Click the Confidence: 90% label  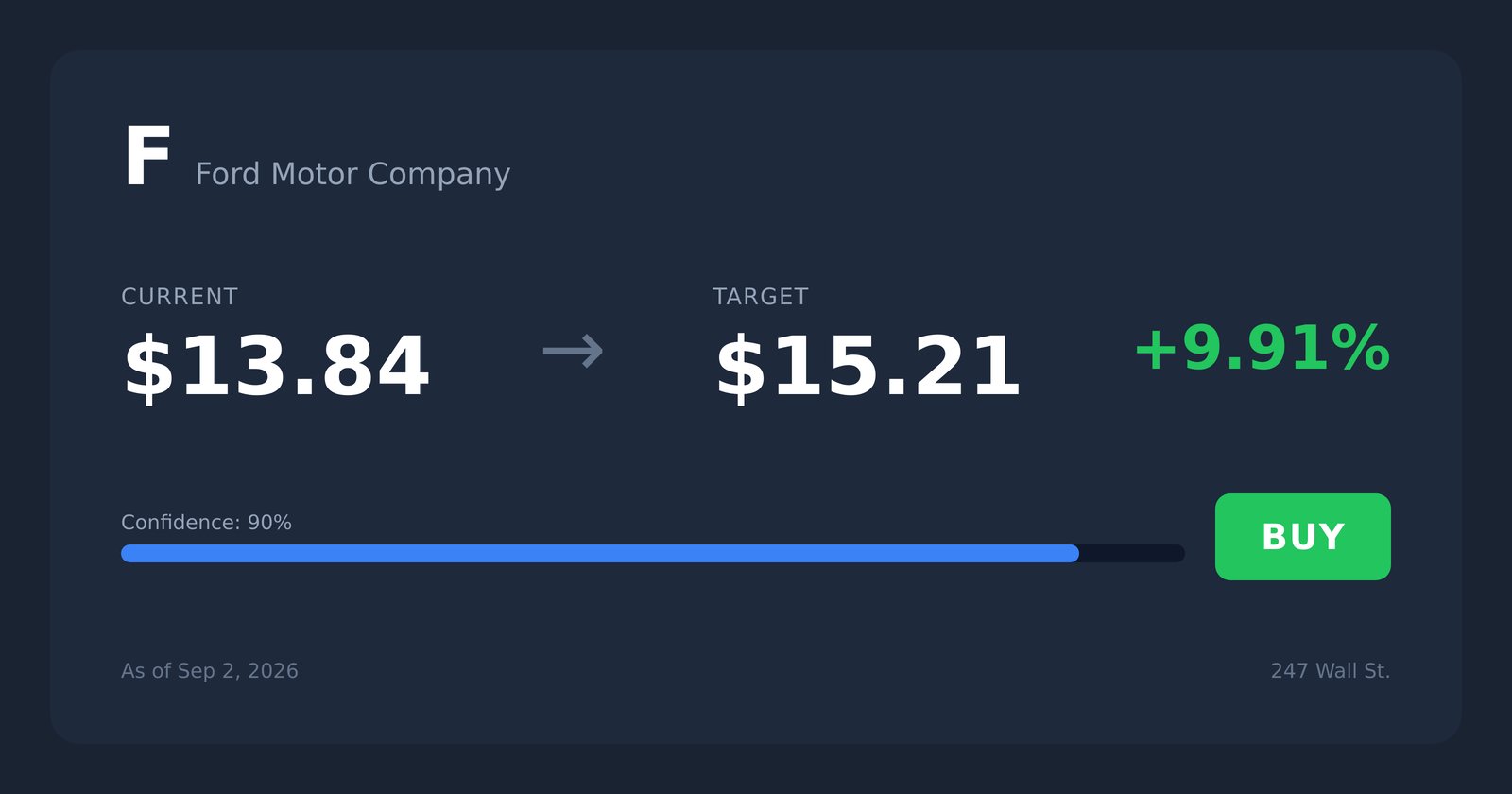[206, 523]
